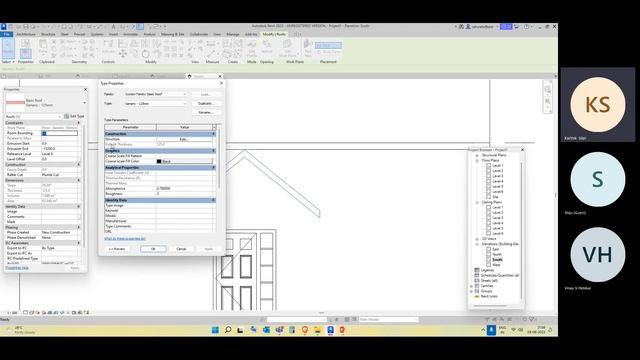
Task: Expand the 3D Views tree node
Action: pyautogui.click(x=477, y=239)
